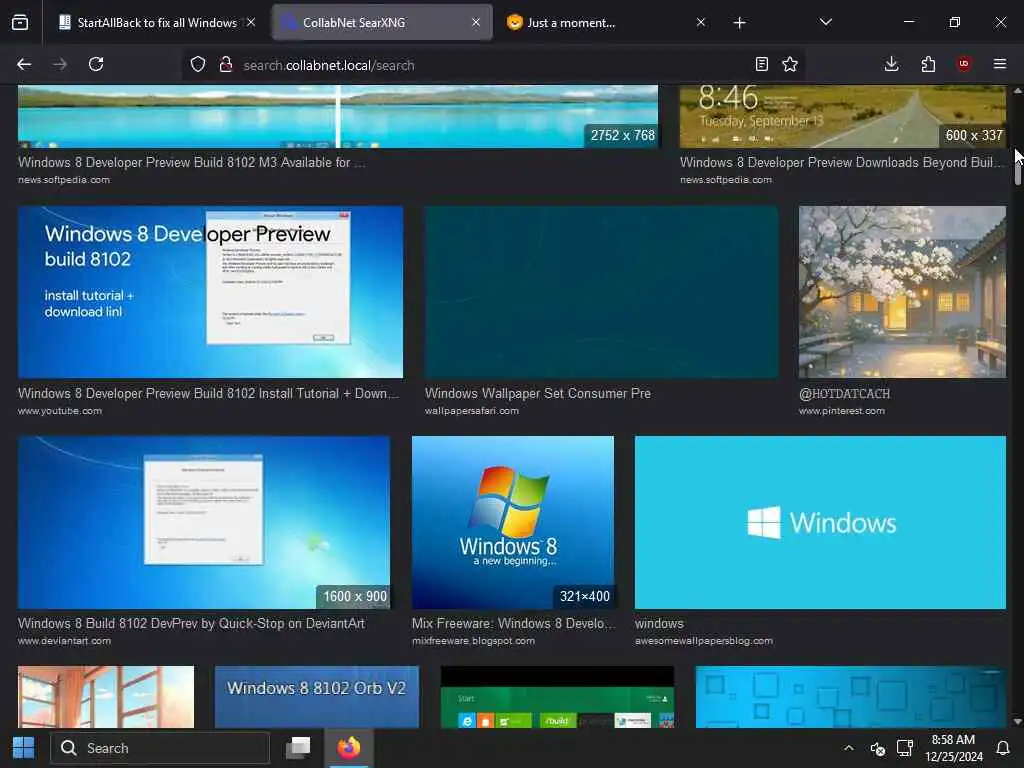Viewport: 1024px width, 768px height.
Task: Open 2752 x 768 lake panorama image
Action: (x=338, y=116)
